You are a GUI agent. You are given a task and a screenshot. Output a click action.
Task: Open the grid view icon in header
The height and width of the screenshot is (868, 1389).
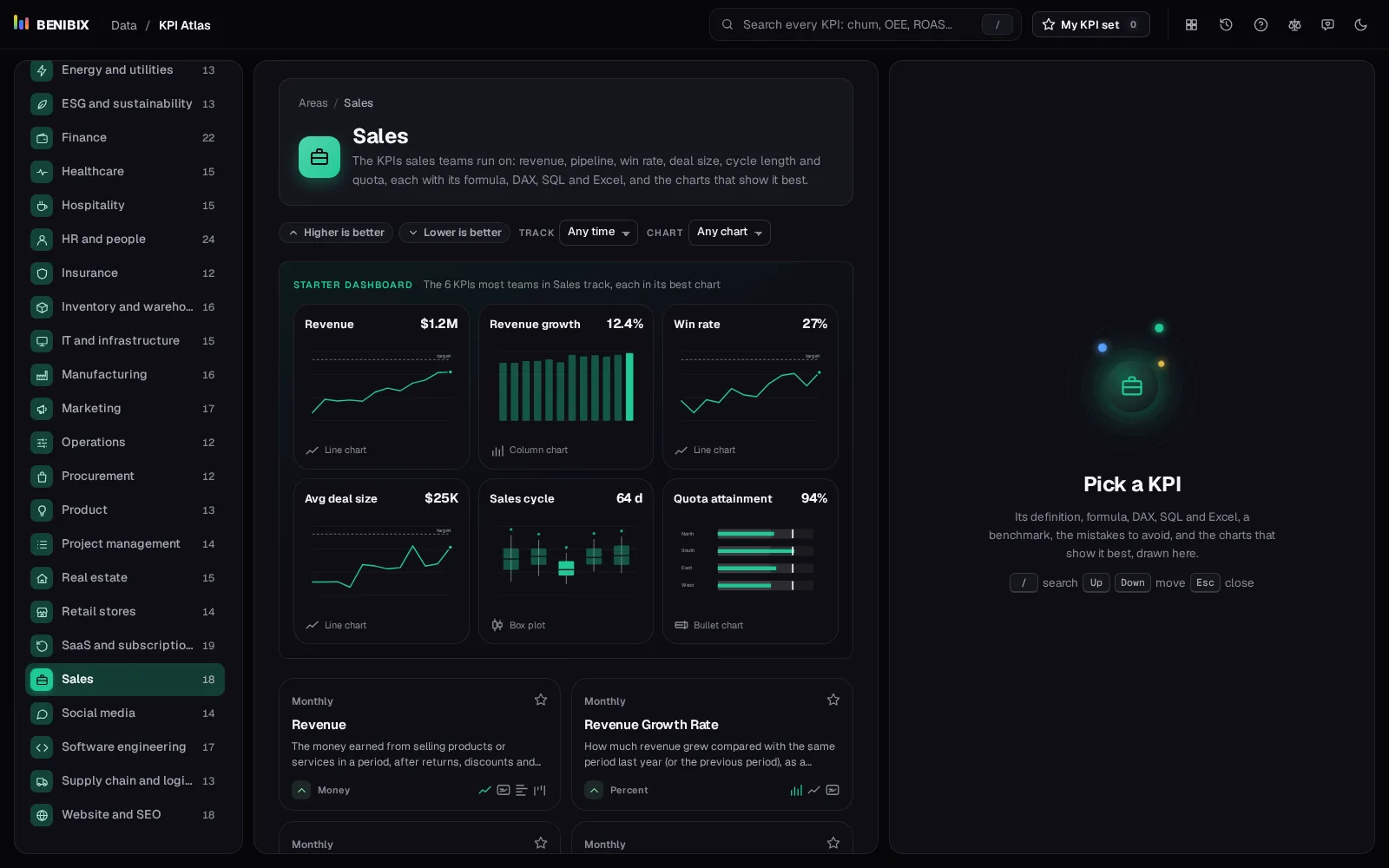1191,24
